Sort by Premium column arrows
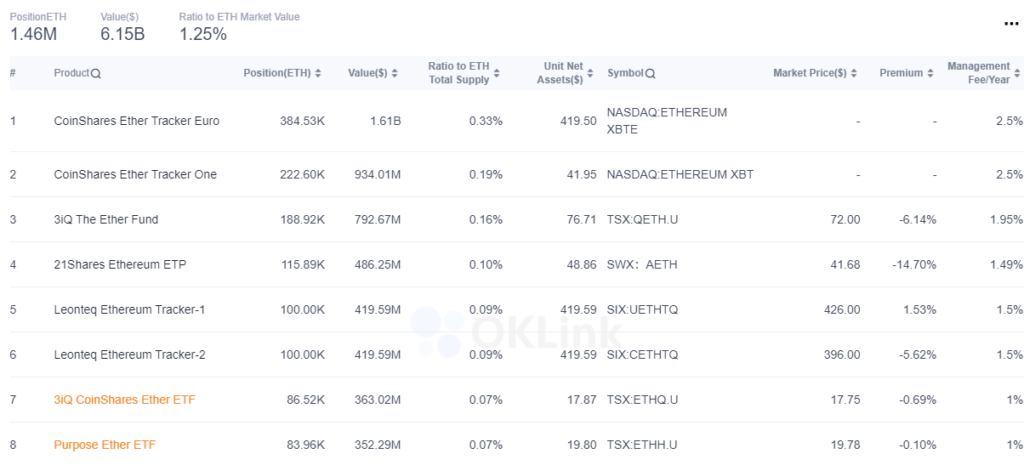 pos(930,74)
